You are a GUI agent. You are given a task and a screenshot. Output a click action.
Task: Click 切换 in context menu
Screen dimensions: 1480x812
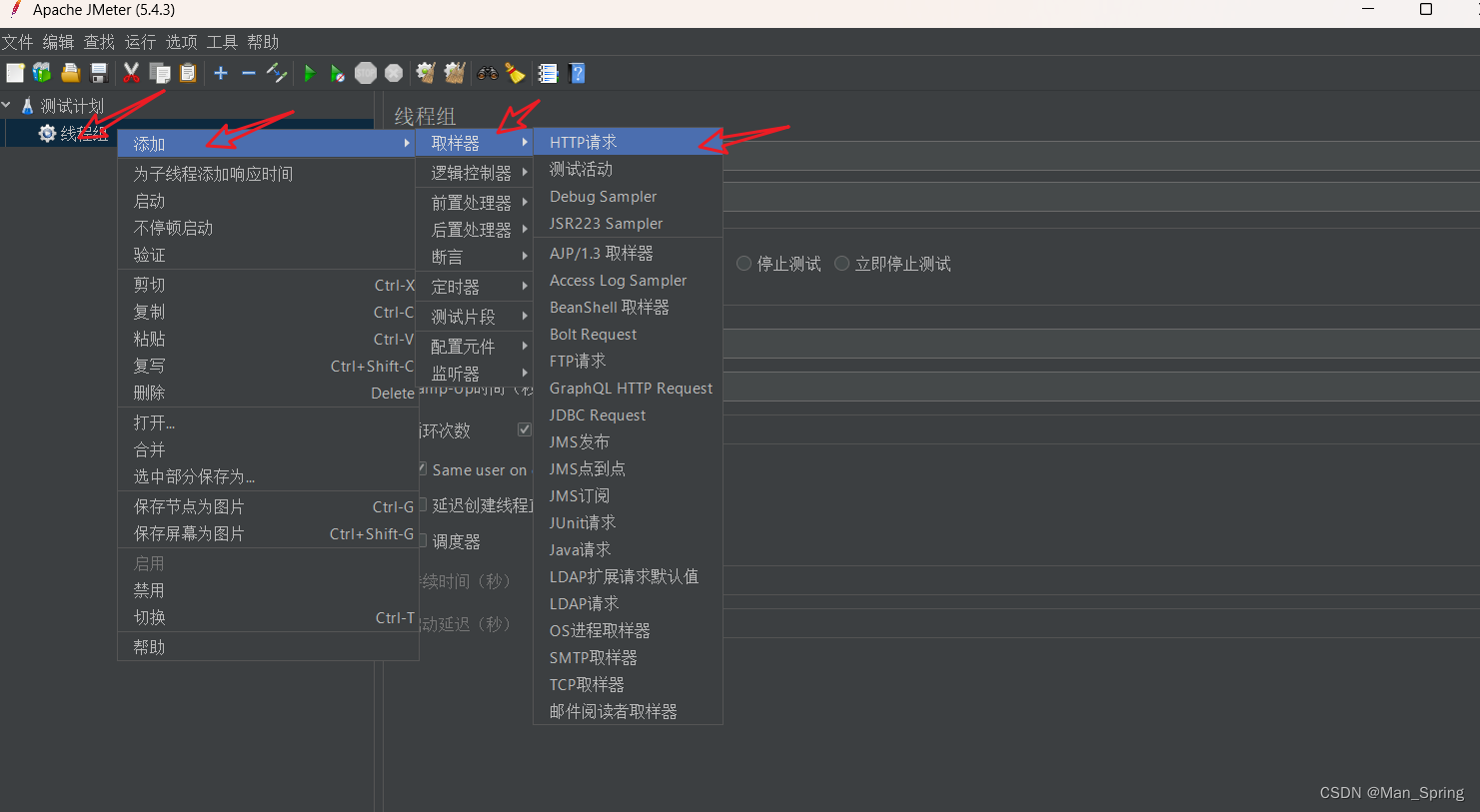click(x=267, y=617)
